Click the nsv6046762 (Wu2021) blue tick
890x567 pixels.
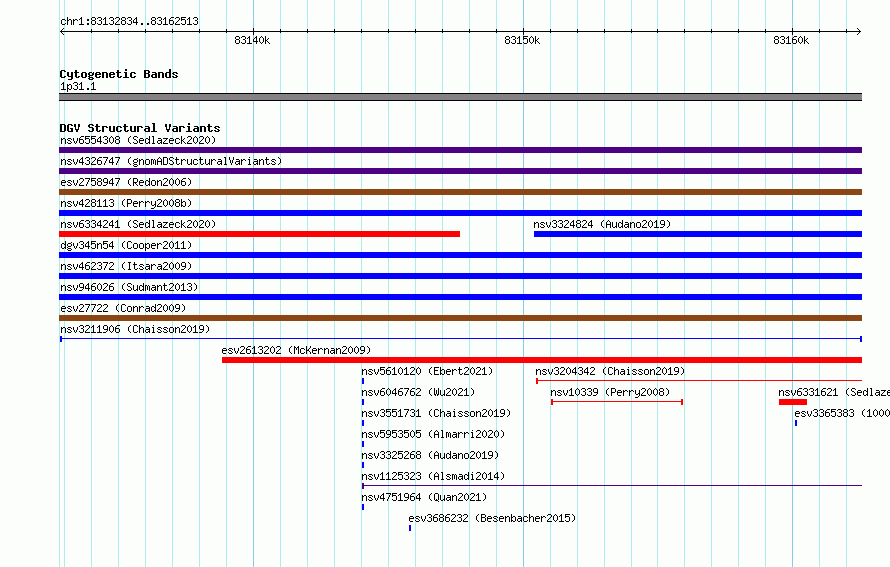pyautogui.click(x=363, y=402)
